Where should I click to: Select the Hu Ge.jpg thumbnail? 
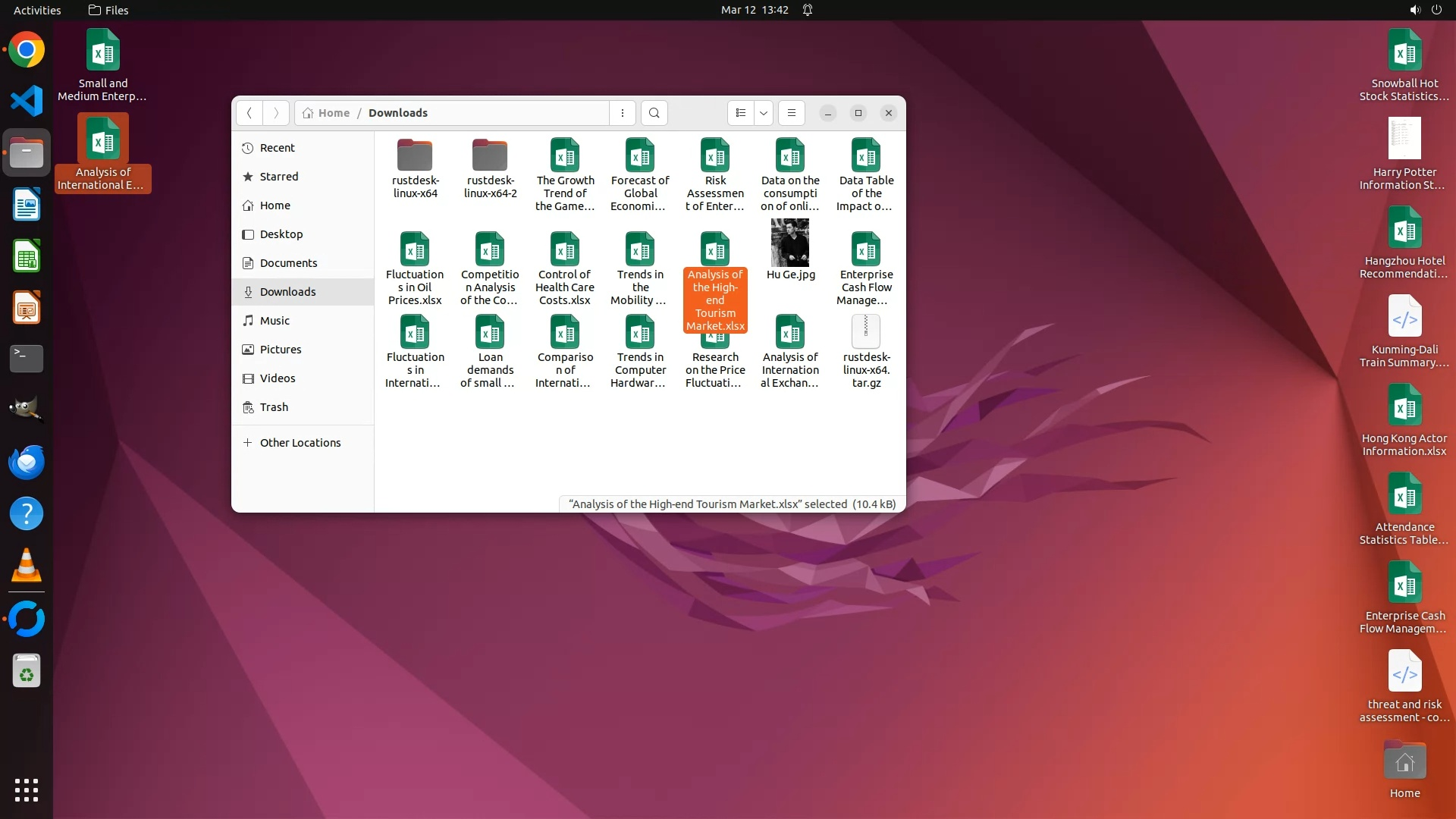tap(790, 243)
